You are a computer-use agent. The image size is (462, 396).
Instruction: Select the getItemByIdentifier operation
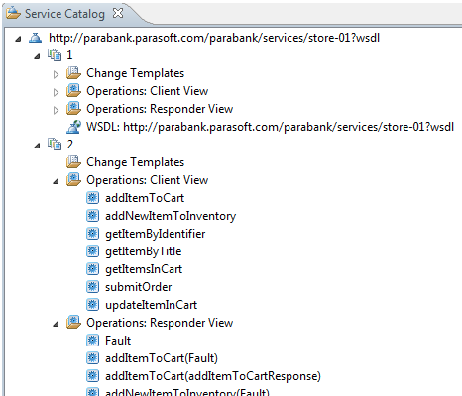coord(155,234)
